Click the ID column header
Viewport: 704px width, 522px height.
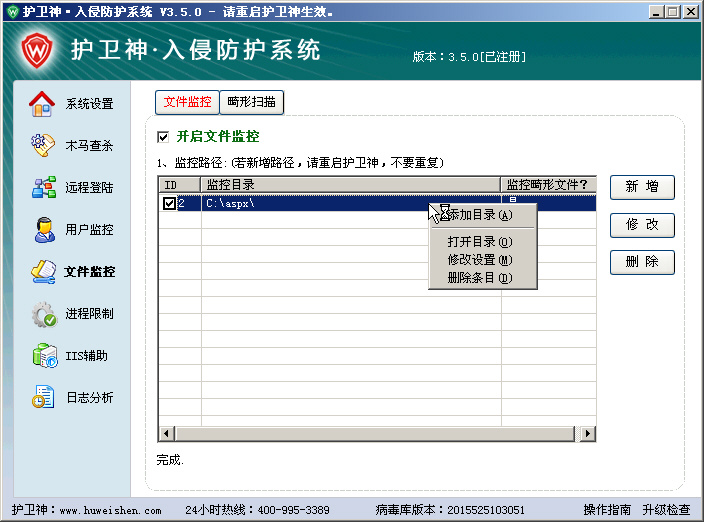(179, 184)
